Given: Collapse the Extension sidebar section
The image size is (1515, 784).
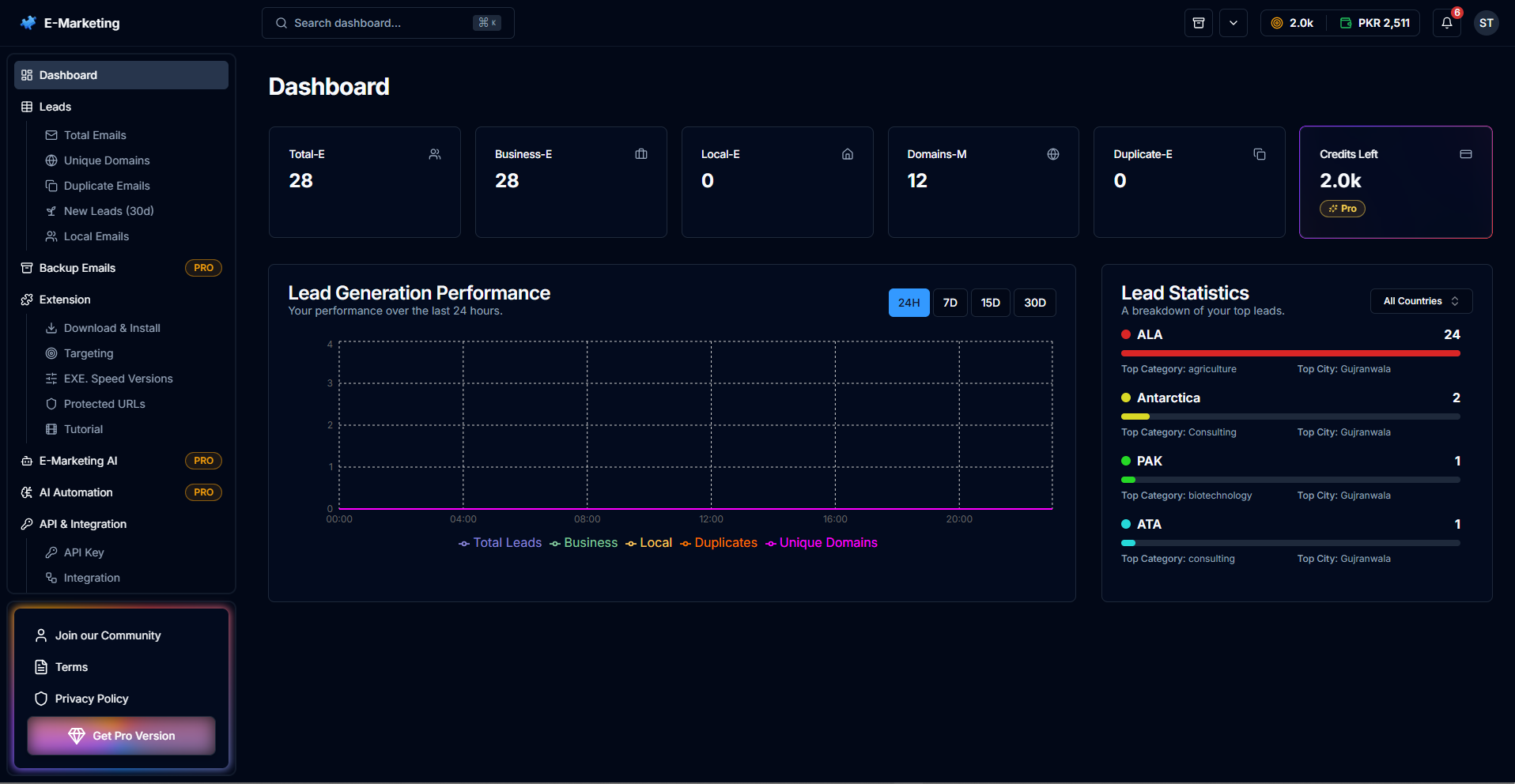Looking at the screenshot, I should 65,300.
